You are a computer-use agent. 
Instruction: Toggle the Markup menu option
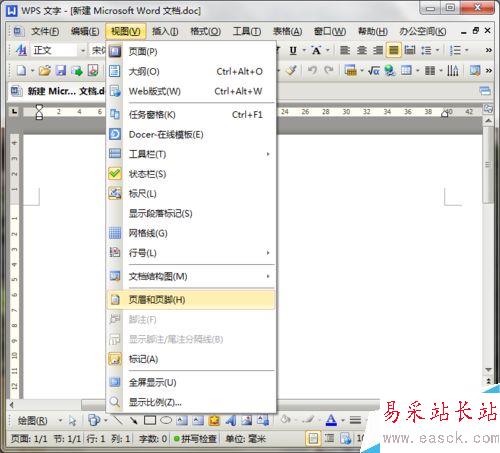[x=191, y=359]
